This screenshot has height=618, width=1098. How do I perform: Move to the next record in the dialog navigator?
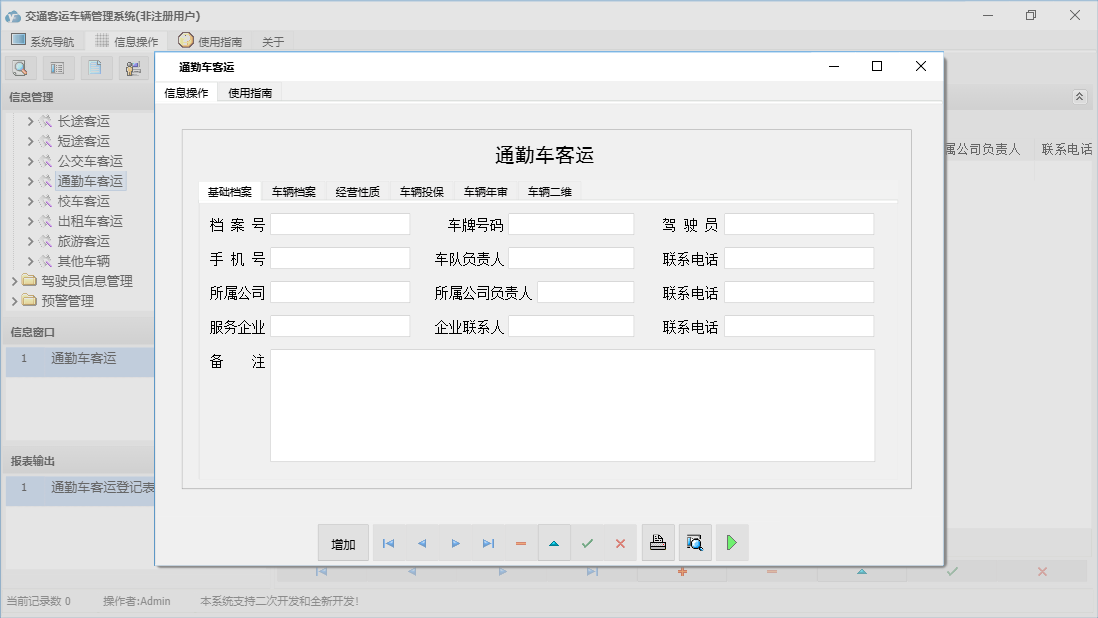[455, 543]
